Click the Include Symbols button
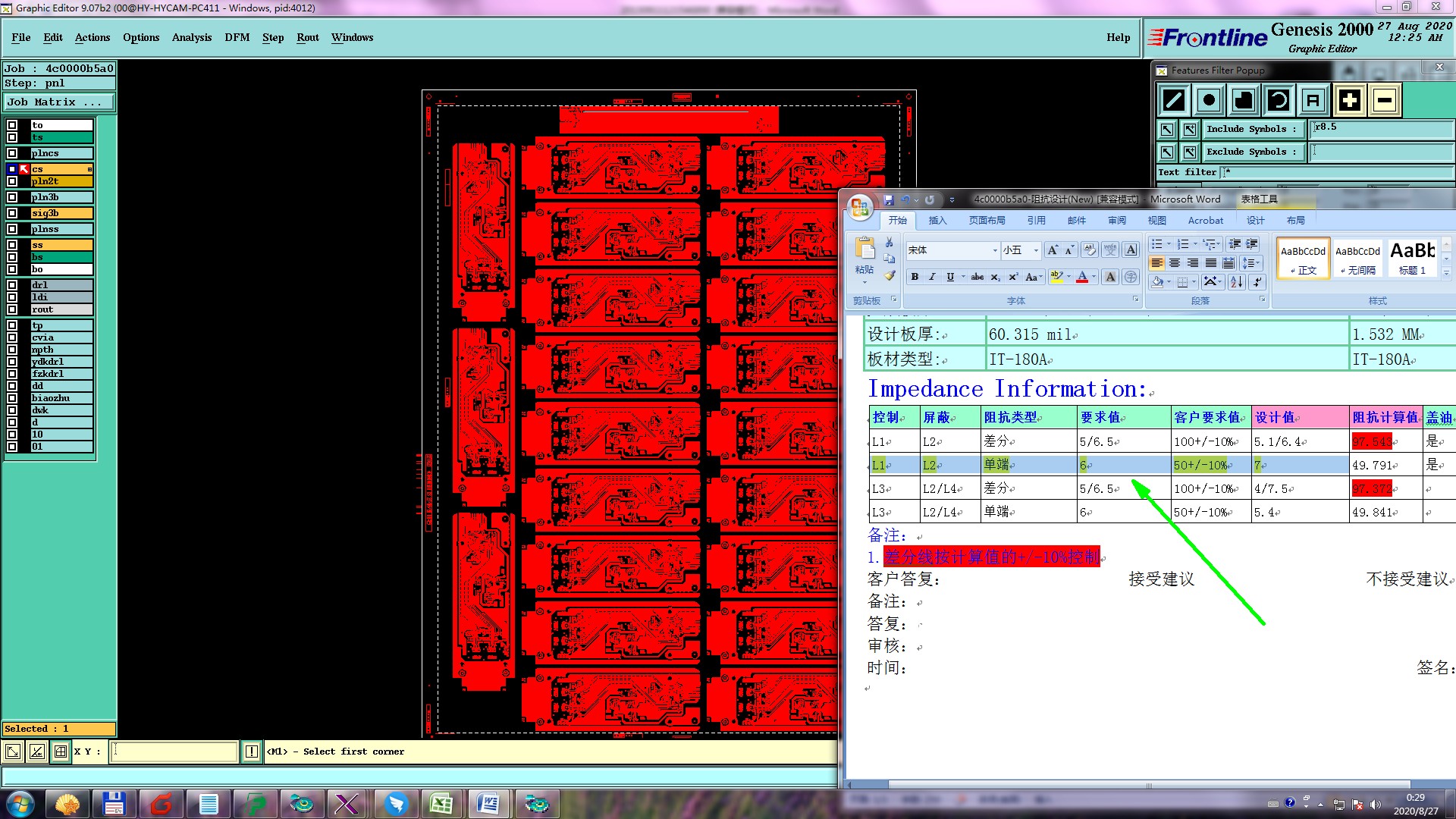Image resolution: width=1456 pixels, height=819 pixels. pyautogui.click(x=1252, y=129)
